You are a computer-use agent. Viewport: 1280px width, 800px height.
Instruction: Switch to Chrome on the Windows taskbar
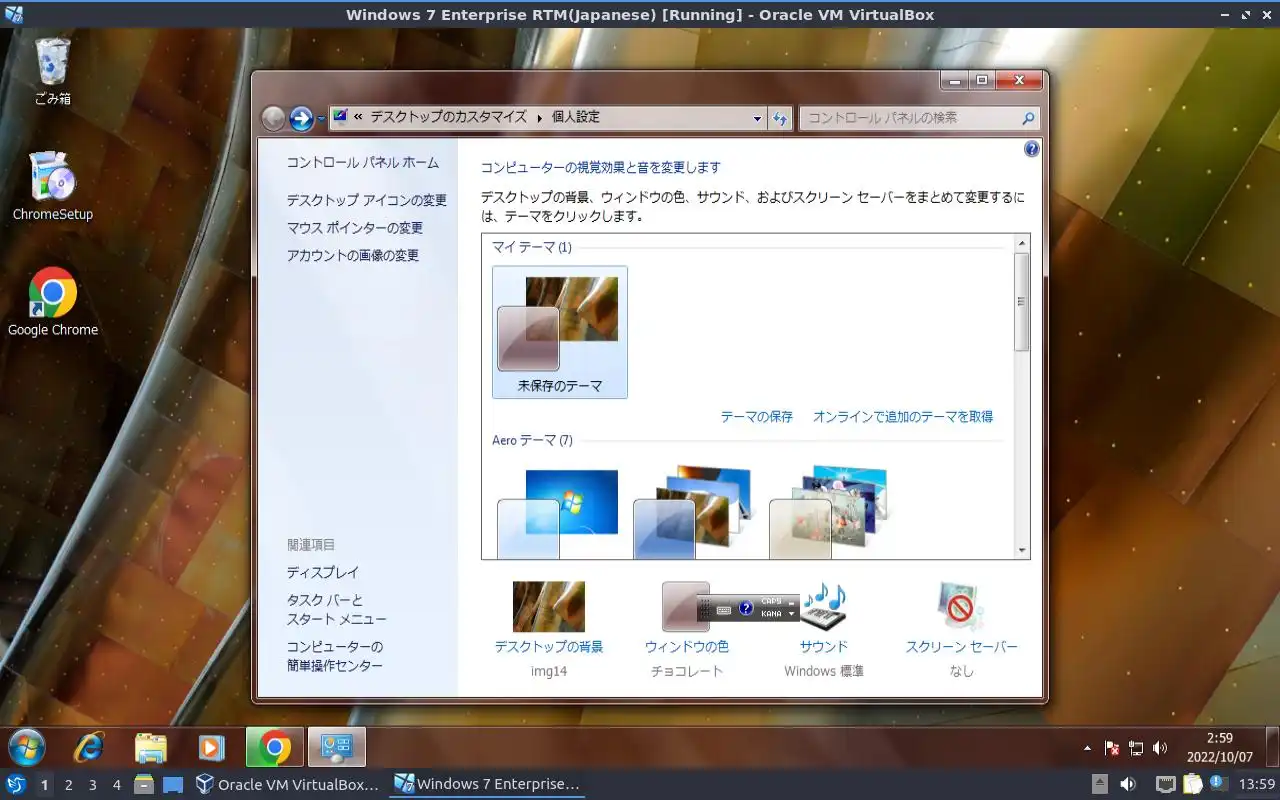point(275,747)
